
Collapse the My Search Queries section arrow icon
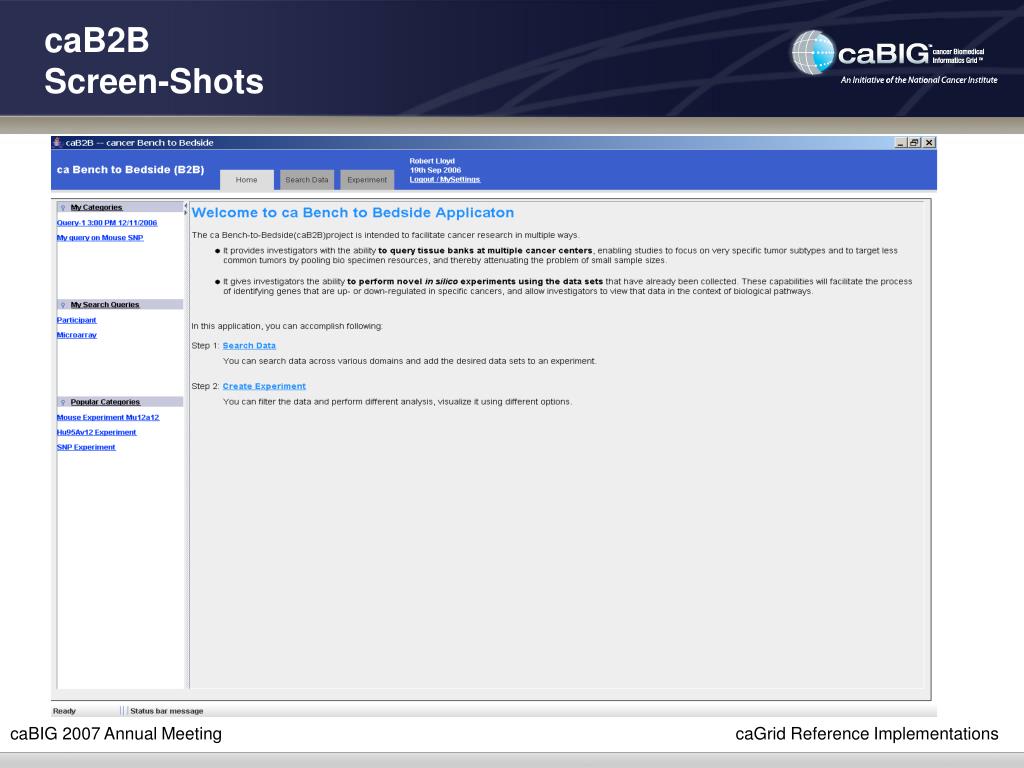click(63, 305)
